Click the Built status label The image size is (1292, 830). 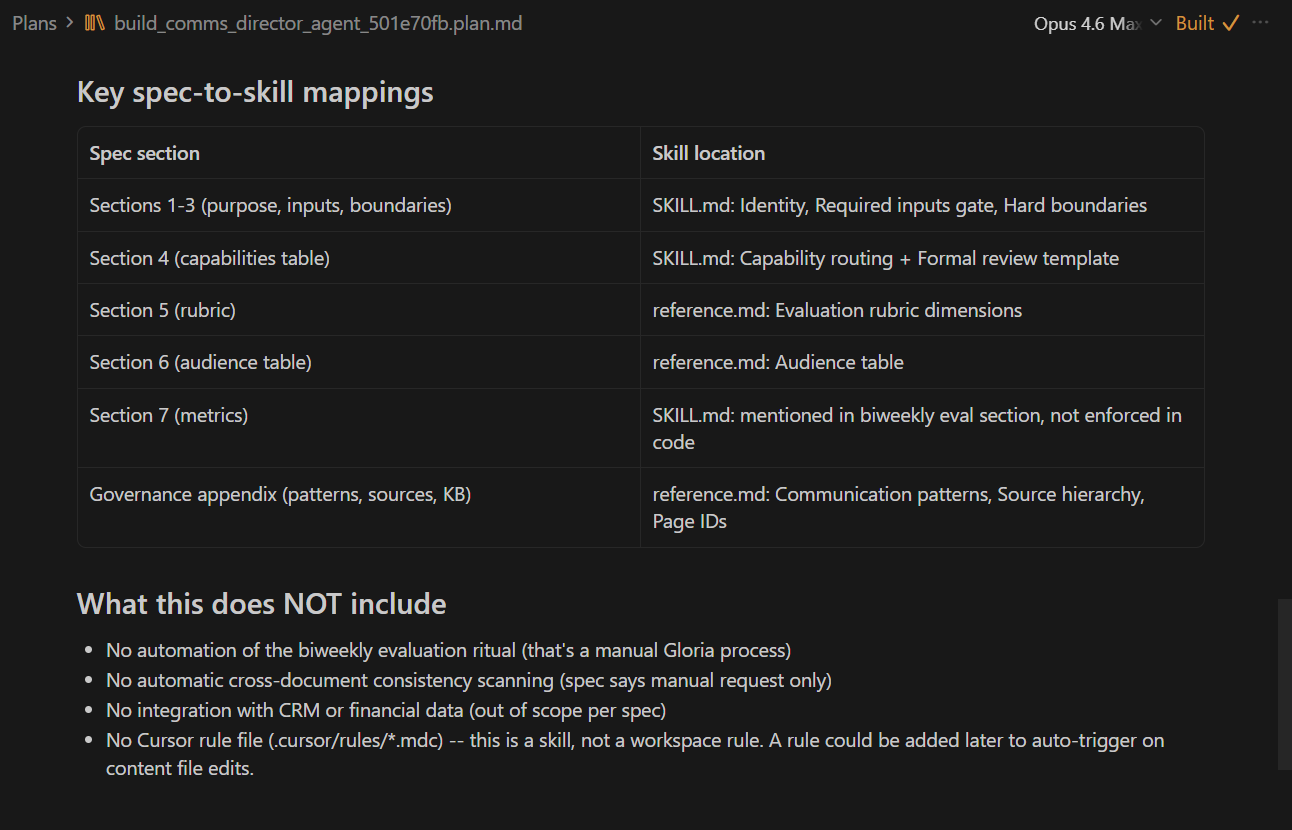pyautogui.click(x=1194, y=23)
